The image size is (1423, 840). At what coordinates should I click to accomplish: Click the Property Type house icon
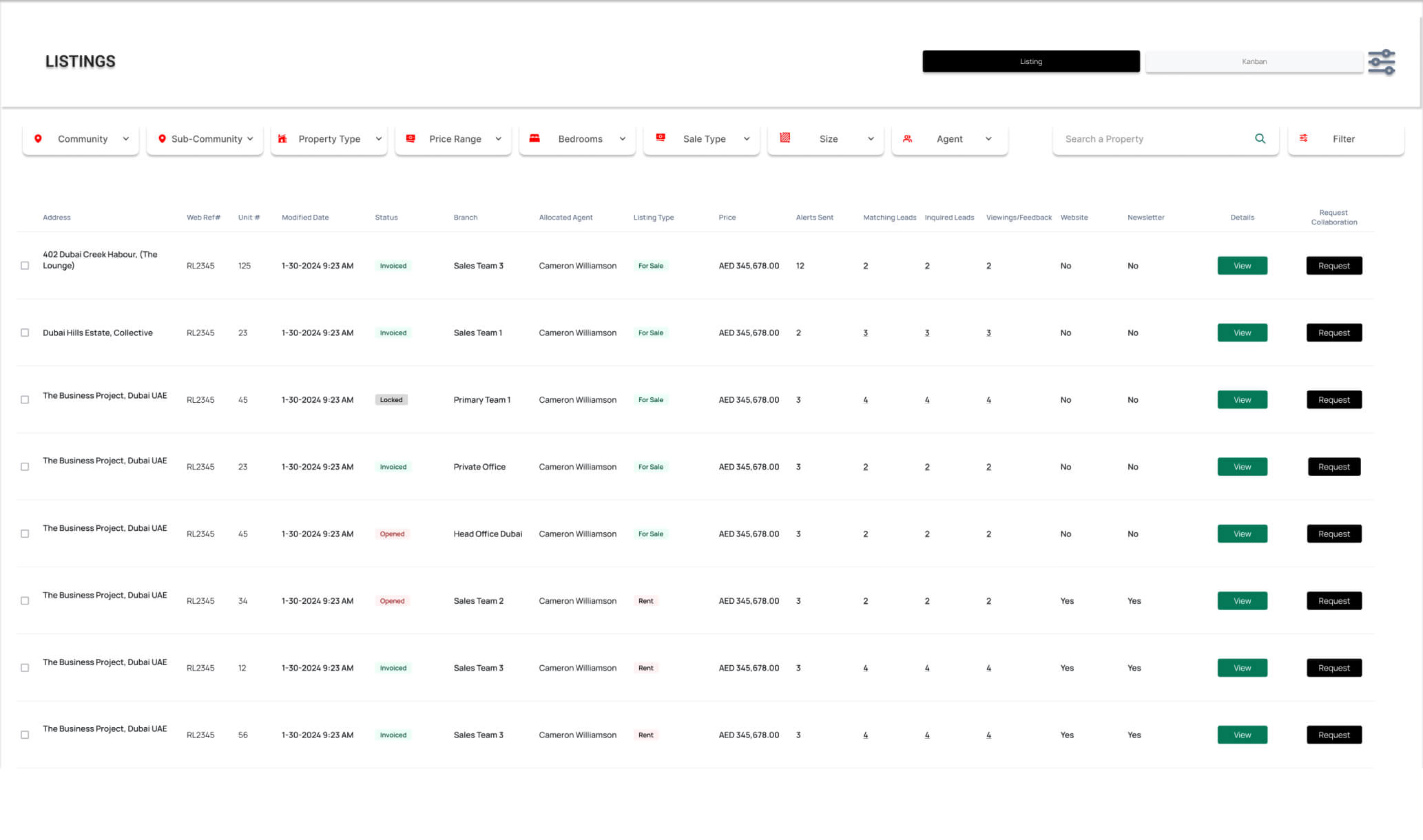click(282, 138)
